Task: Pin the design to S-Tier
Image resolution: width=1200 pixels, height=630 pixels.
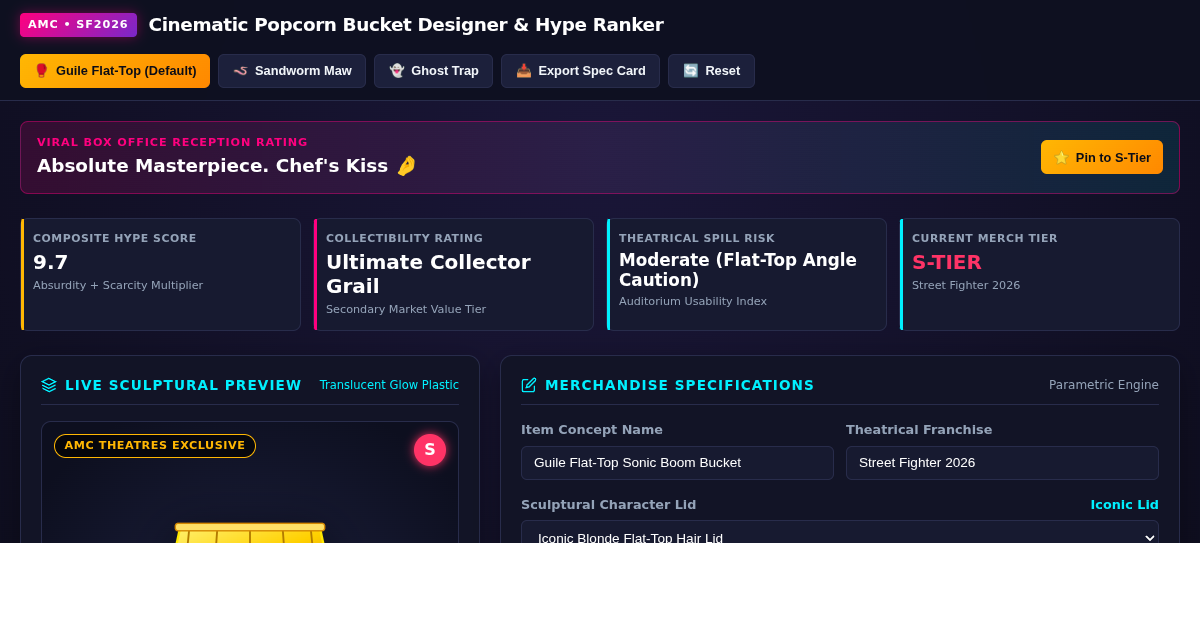Action: click(x=1102, y=157)
